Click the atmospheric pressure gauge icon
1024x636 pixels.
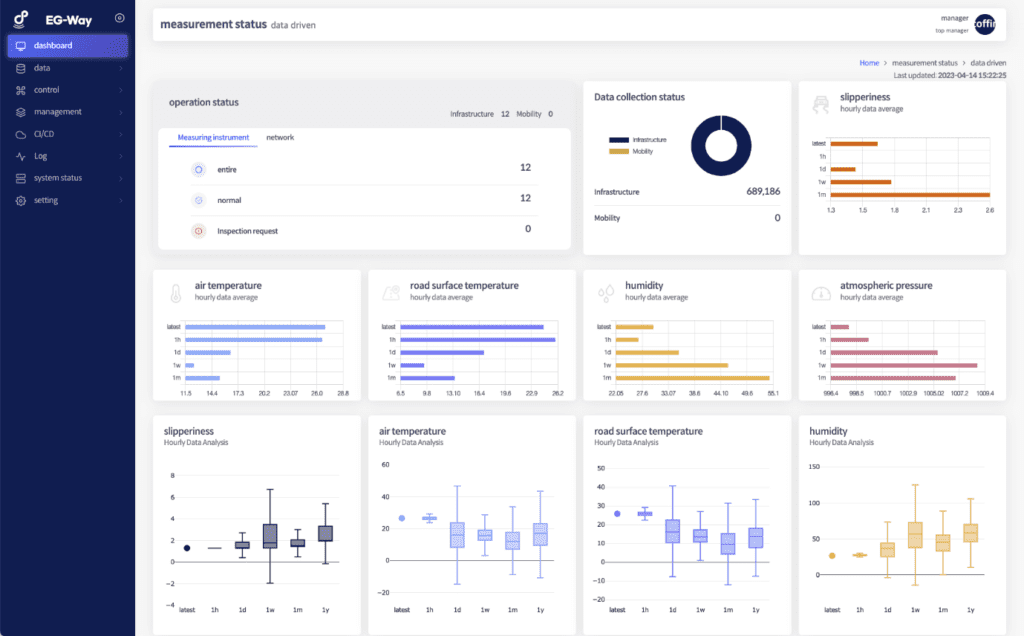click(x=821, y=292)
